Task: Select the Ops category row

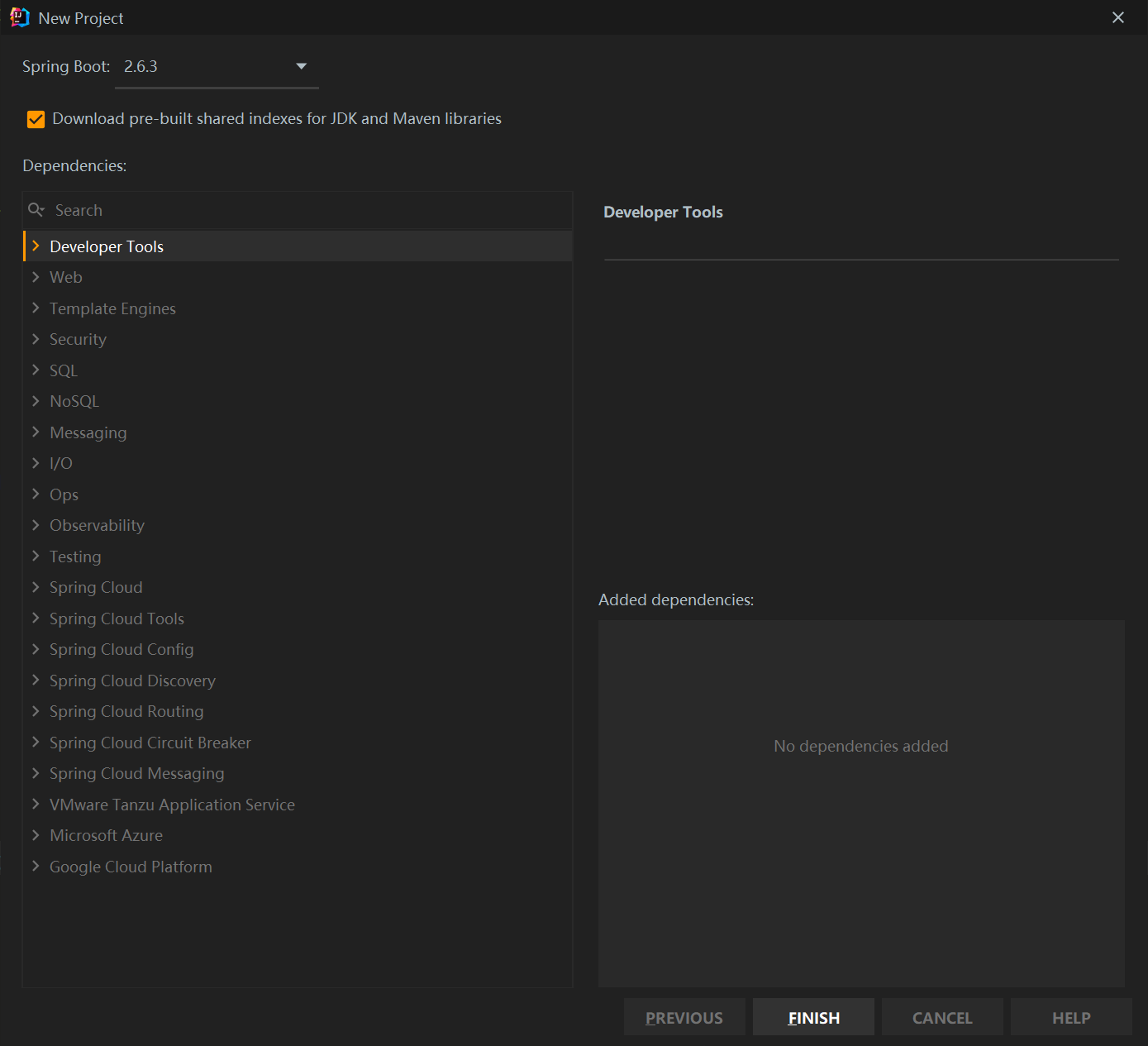Action: point(298,494)
